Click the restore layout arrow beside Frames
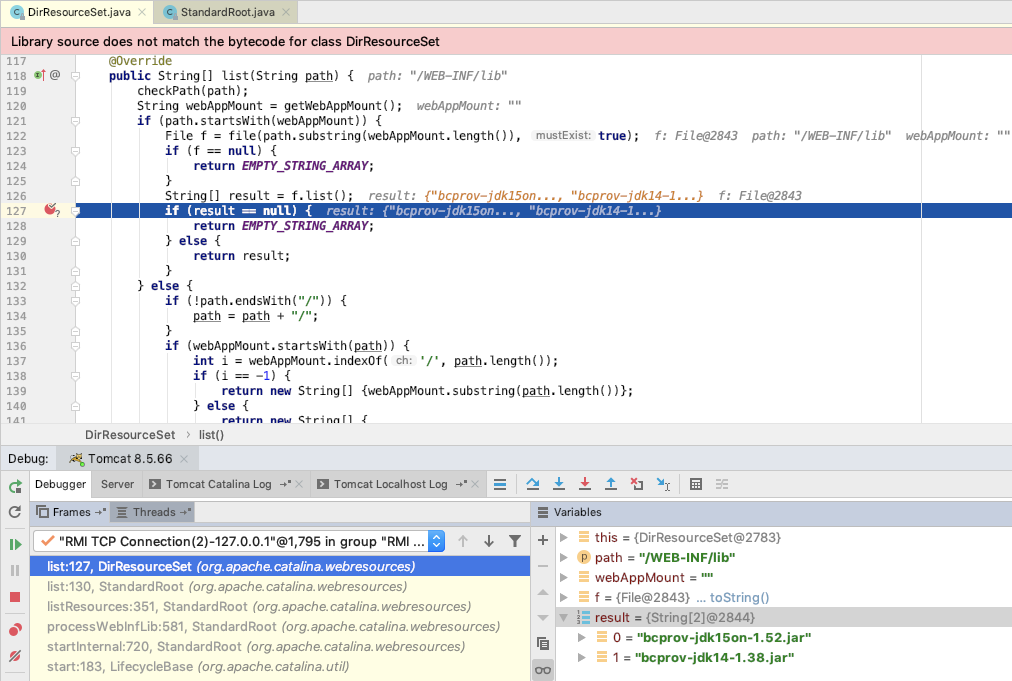Screen dimensions: 1012x681 coord(100,512)
